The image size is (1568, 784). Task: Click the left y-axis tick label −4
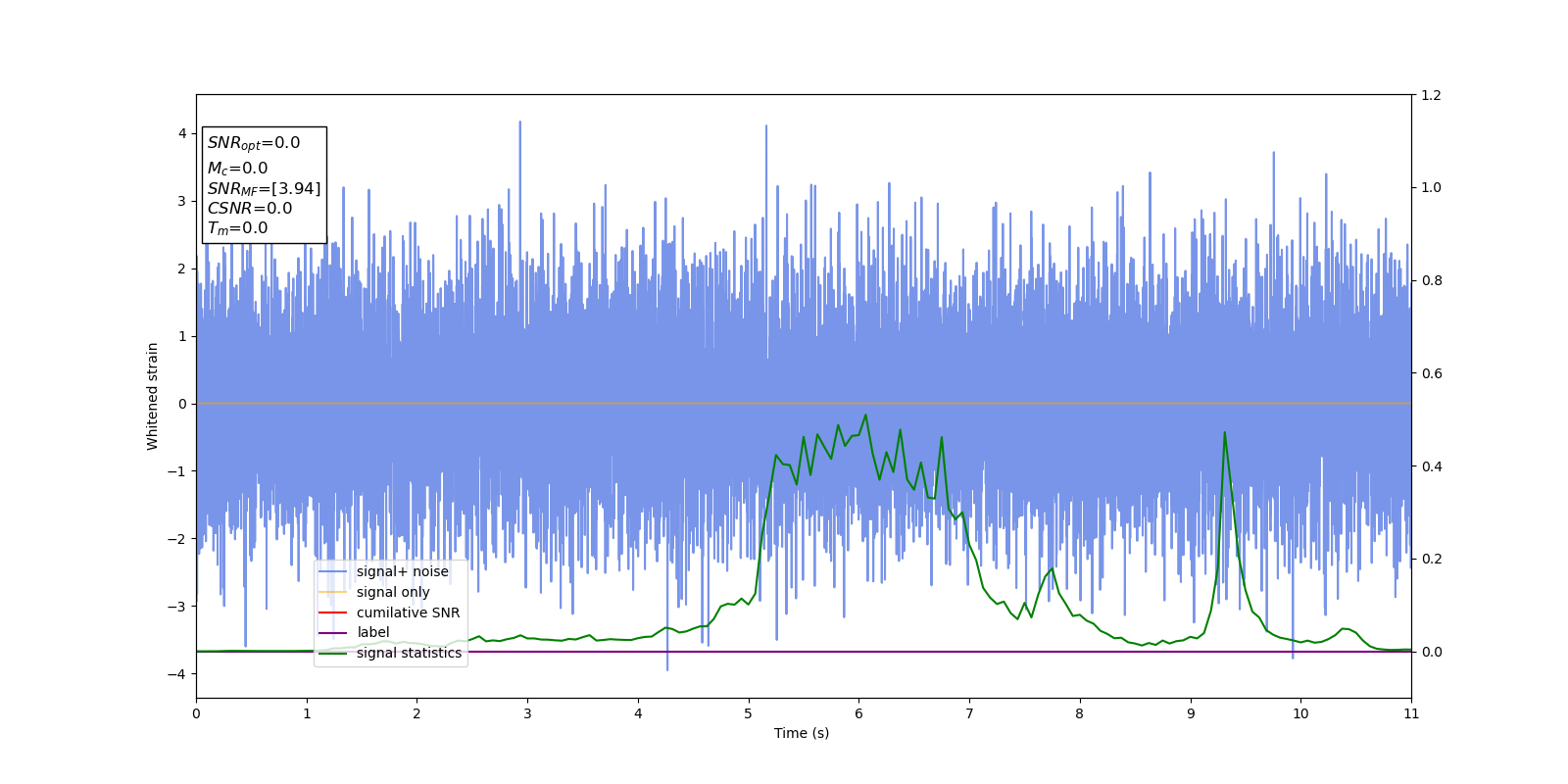tap(176, 674)
